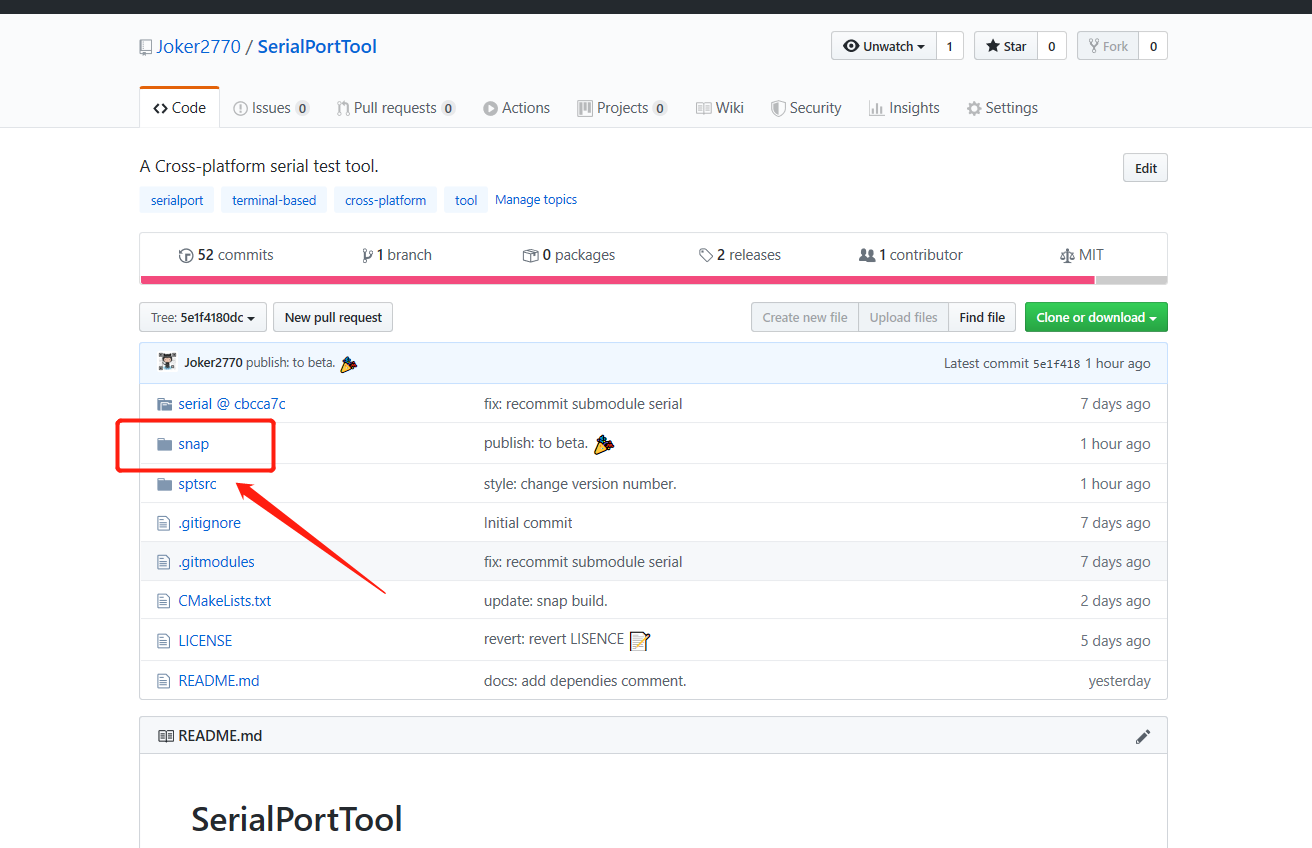Click Joker2770 owner link in title

pyautogui.click(x=198, y=47)
